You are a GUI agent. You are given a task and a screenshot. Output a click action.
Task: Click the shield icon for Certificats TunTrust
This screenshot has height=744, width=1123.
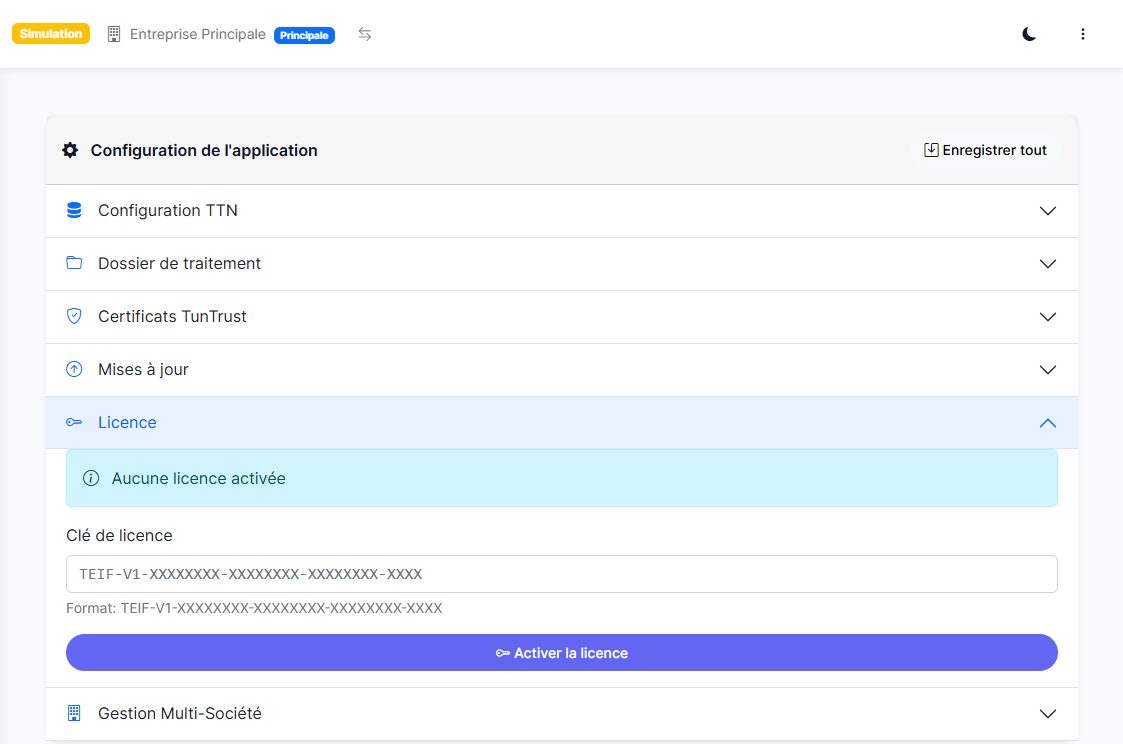click(x=74, y=316)
